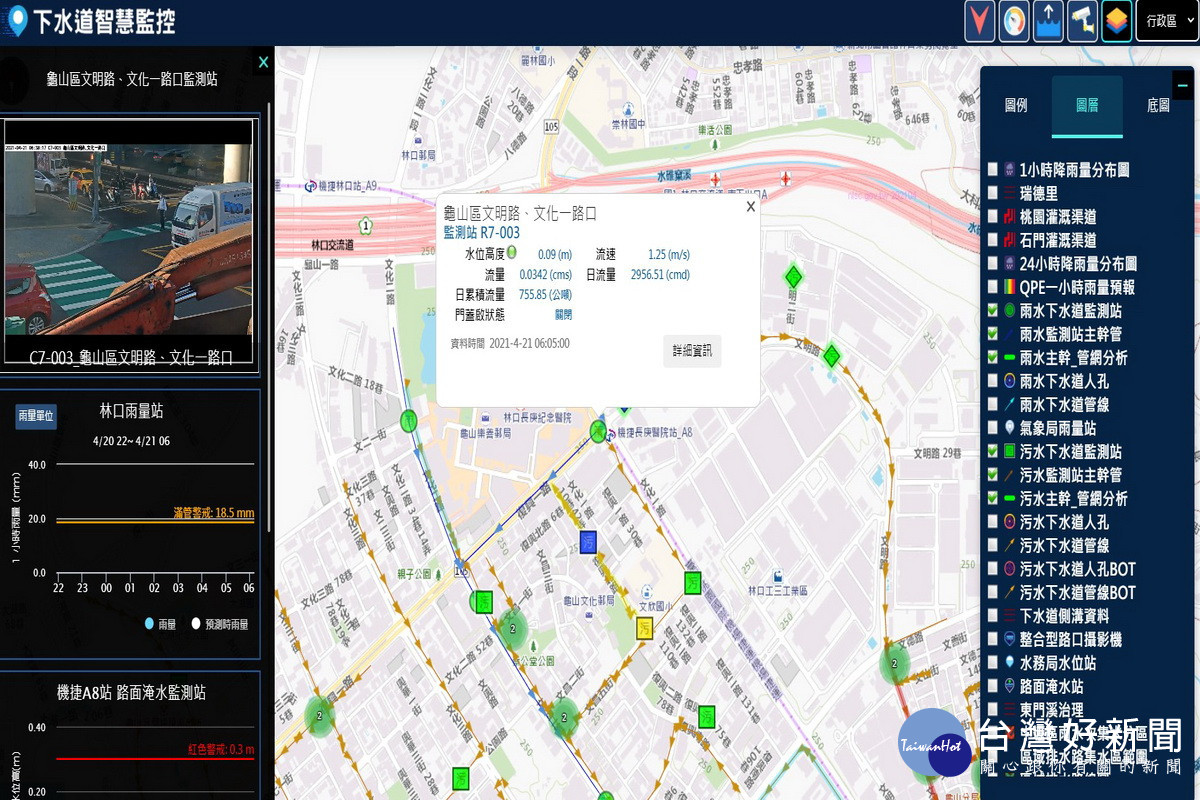Click the 路面淹水站 legend icon
Screen dimensions: 1200x800
tap(1009, 687)
